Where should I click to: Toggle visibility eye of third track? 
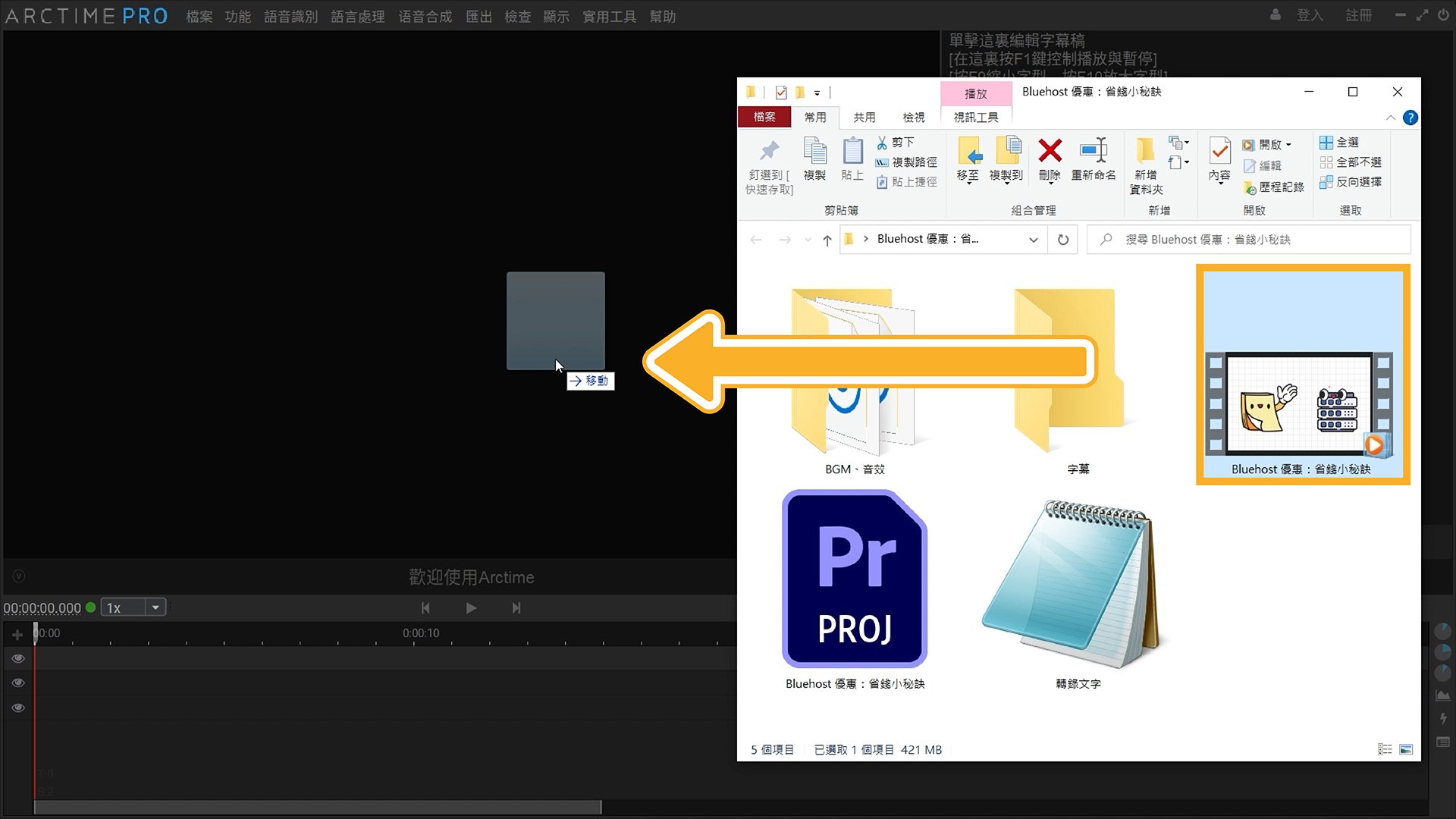click(18, 708)
